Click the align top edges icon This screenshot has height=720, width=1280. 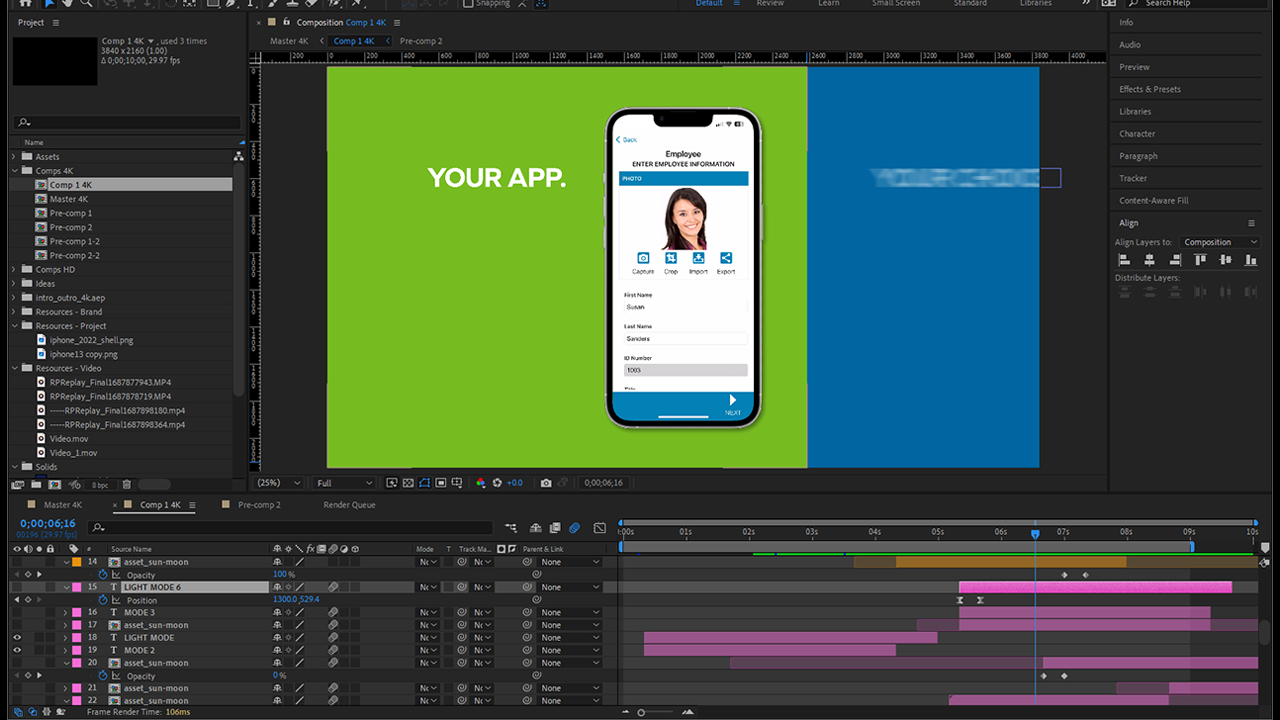[x=1200, y=260]
